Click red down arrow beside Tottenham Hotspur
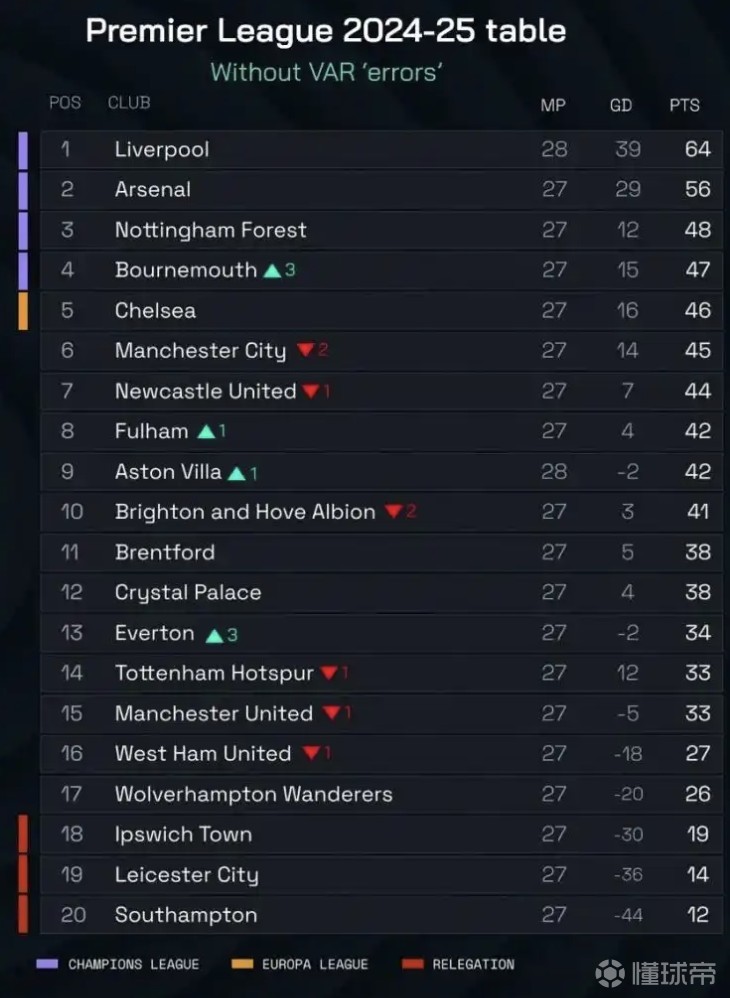 [x=328, y=674]
